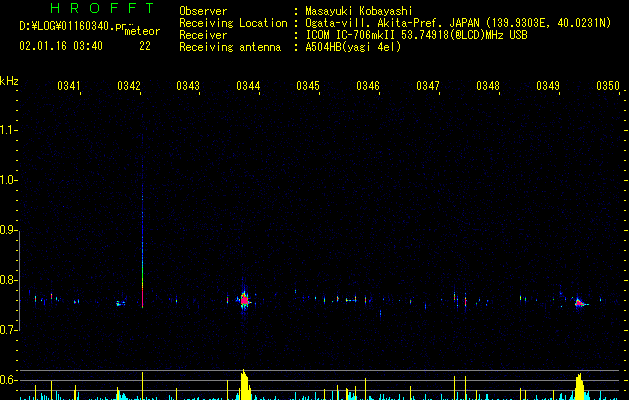This screenshot has width=629, height=400.
Task: Click the 0350 time marker
Action: click(608, 86)
